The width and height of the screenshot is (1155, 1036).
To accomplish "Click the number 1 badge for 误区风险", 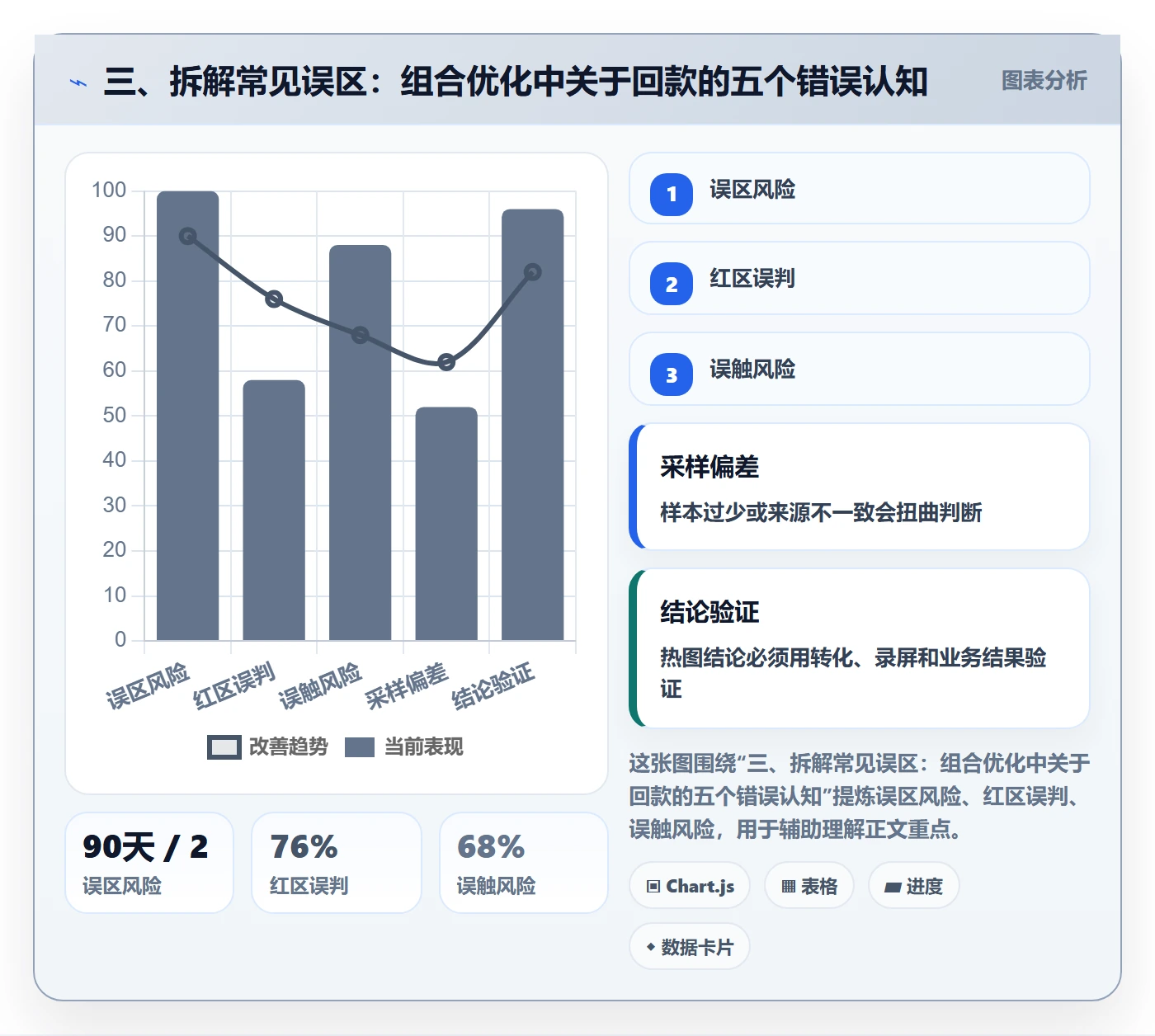I will [x=672, y=195].
